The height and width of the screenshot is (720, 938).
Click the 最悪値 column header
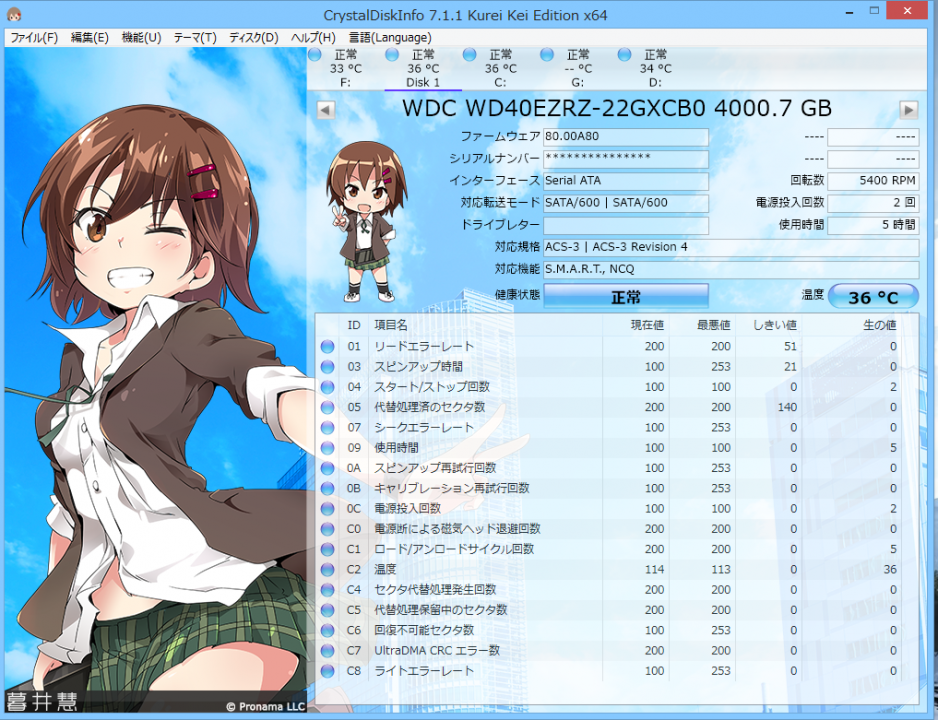714,325
